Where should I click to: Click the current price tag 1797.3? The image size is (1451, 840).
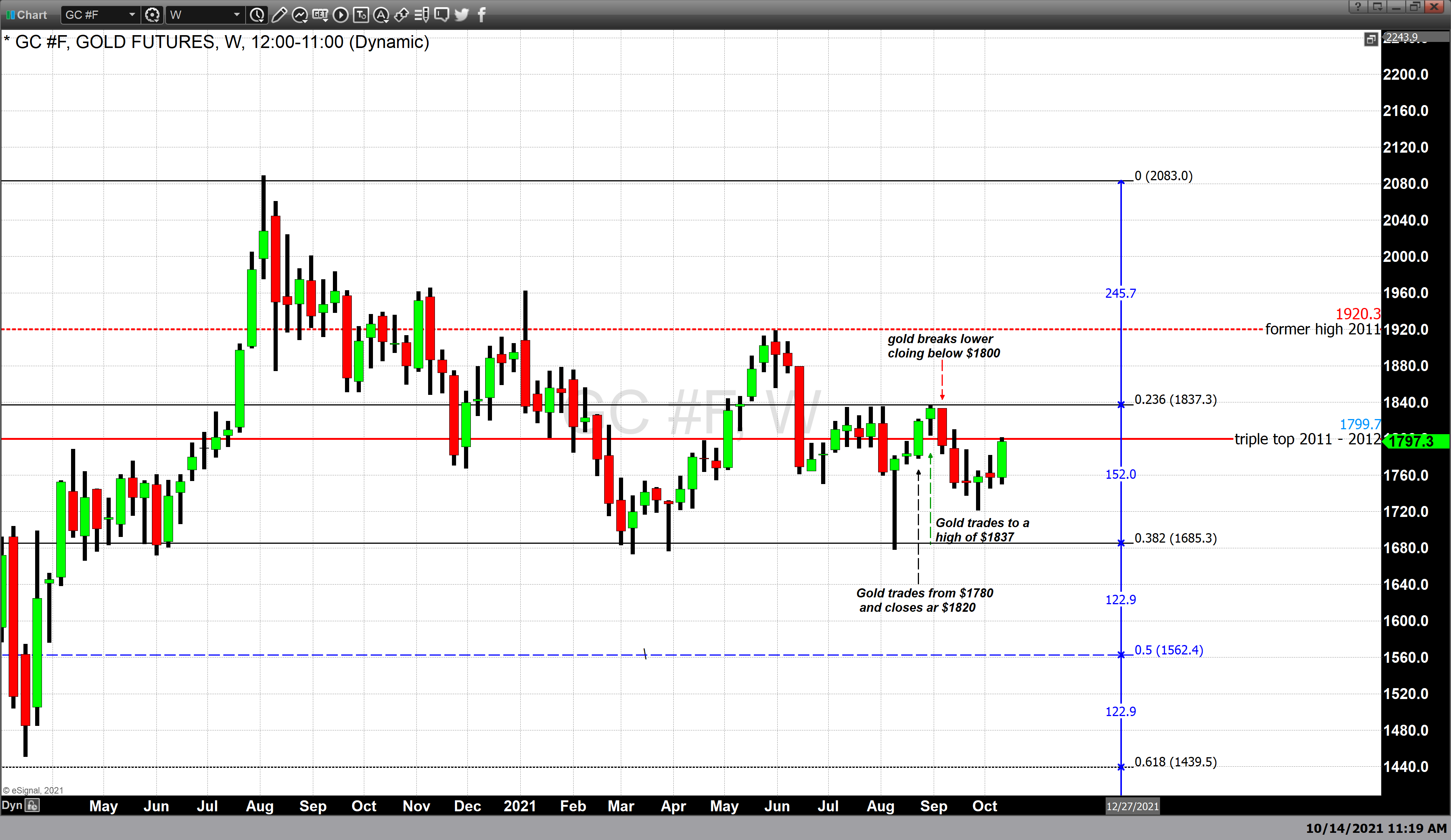(x=1417, y=442)
